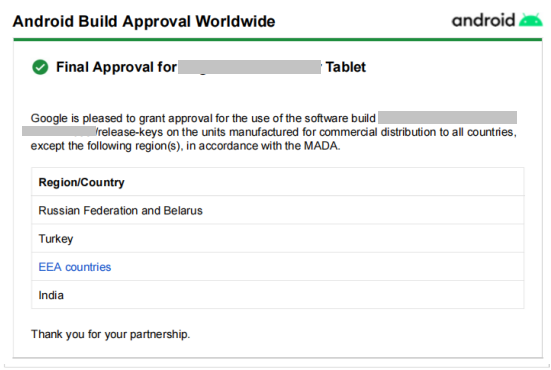This screenshot has width=551, height=370.
Task: Click the Google word in approval paragraph
Action: point(49,118)
